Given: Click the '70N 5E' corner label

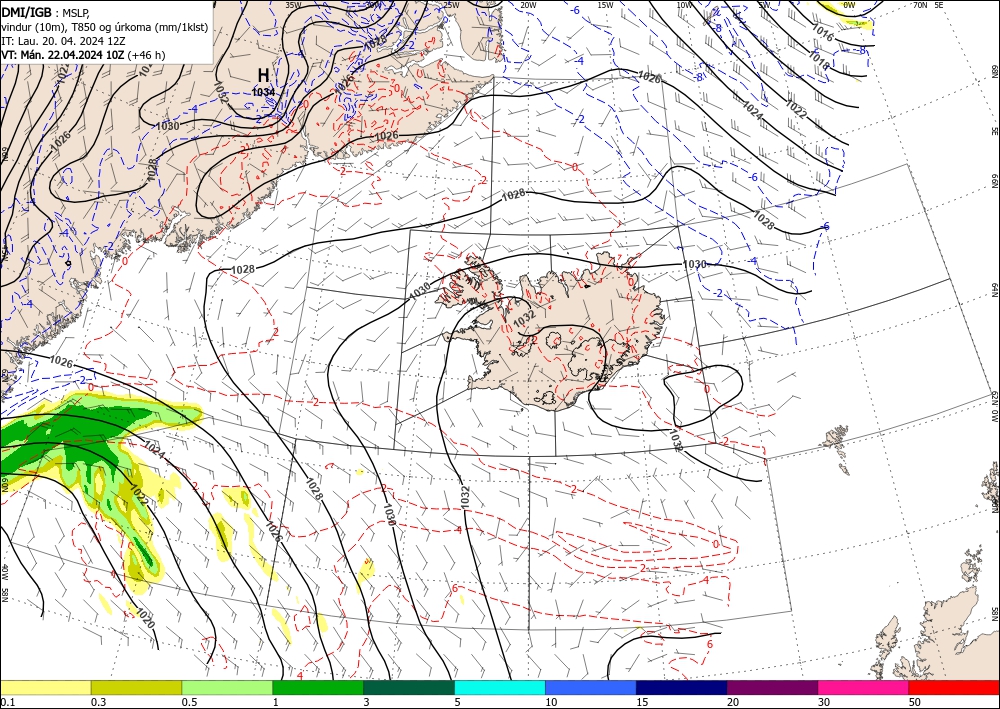Looking at the screenshot, I should [928, 5].
